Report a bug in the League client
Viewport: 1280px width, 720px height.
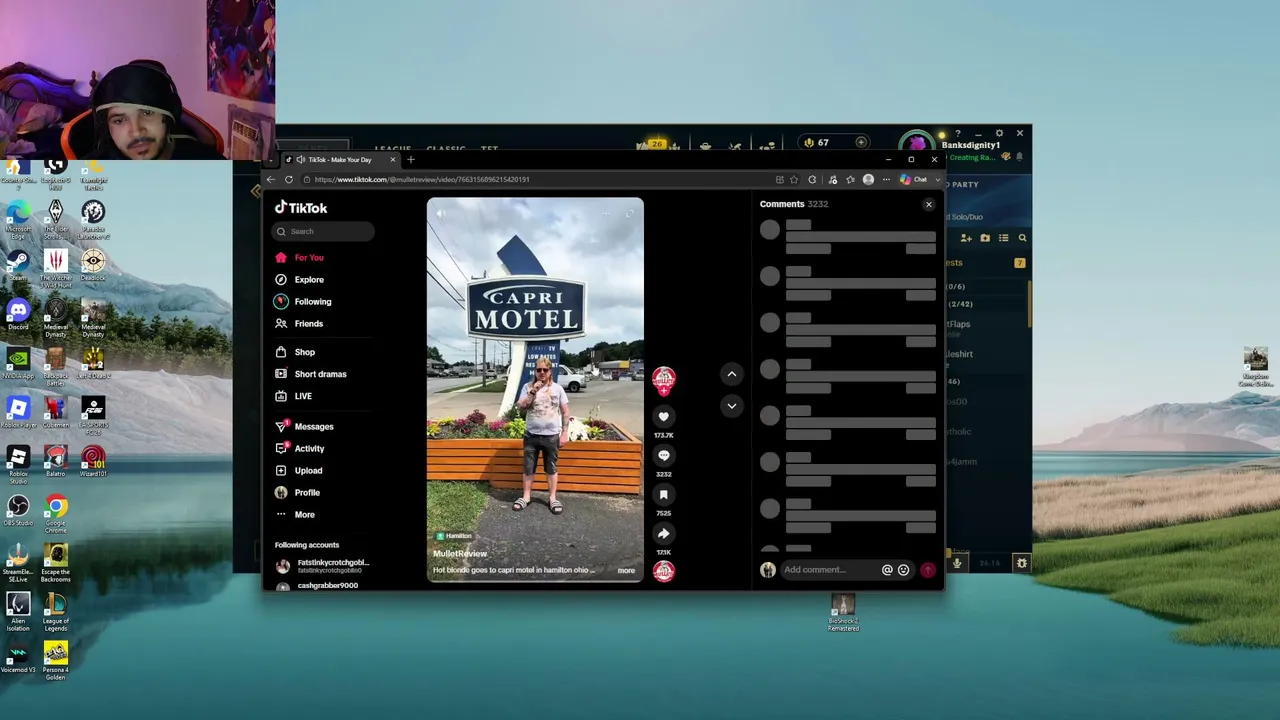pyautogui.click(x=1022, y=564)
